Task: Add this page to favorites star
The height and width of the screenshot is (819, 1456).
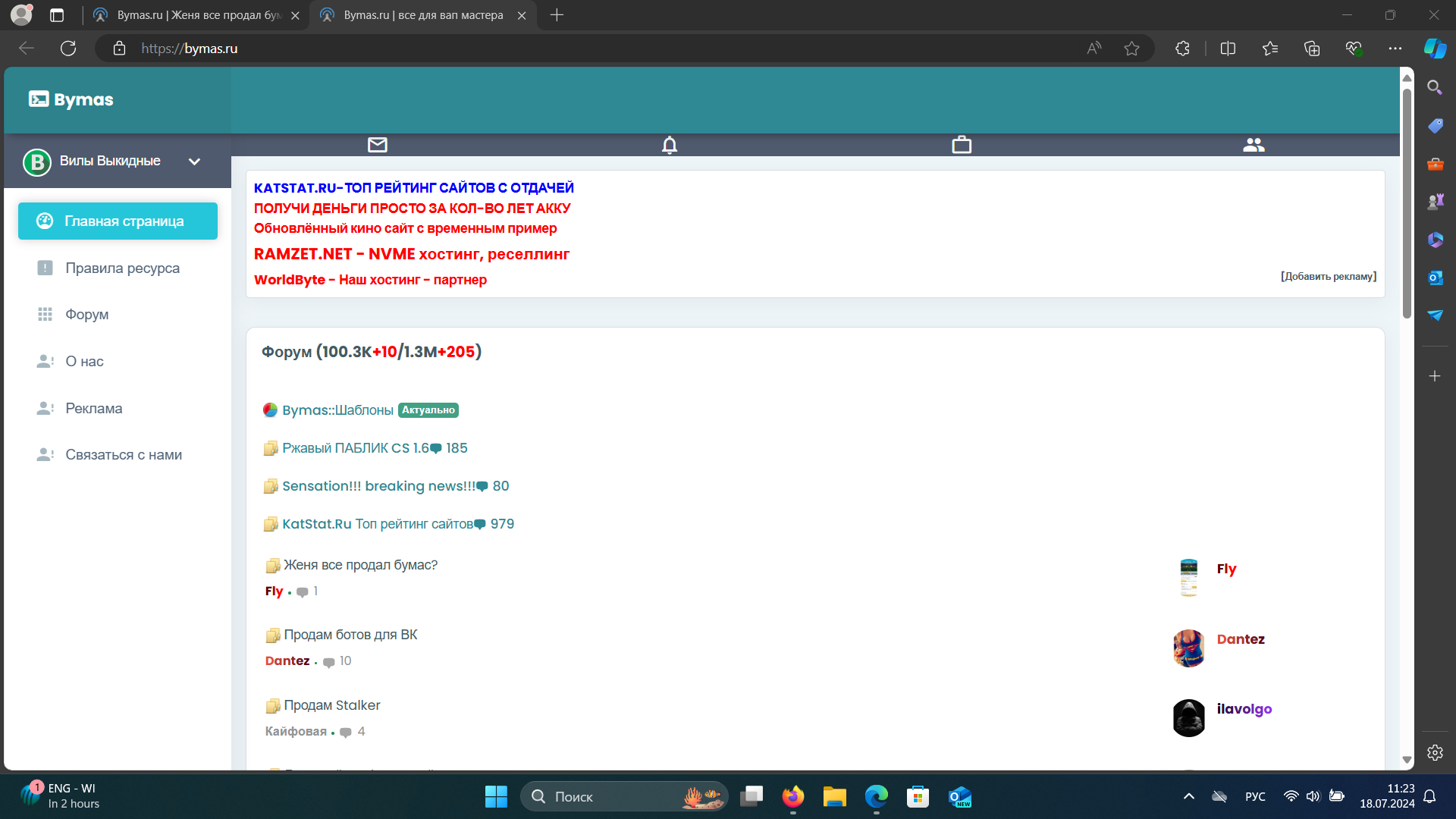Action: pyautogui.click(x=1131, y=49)
